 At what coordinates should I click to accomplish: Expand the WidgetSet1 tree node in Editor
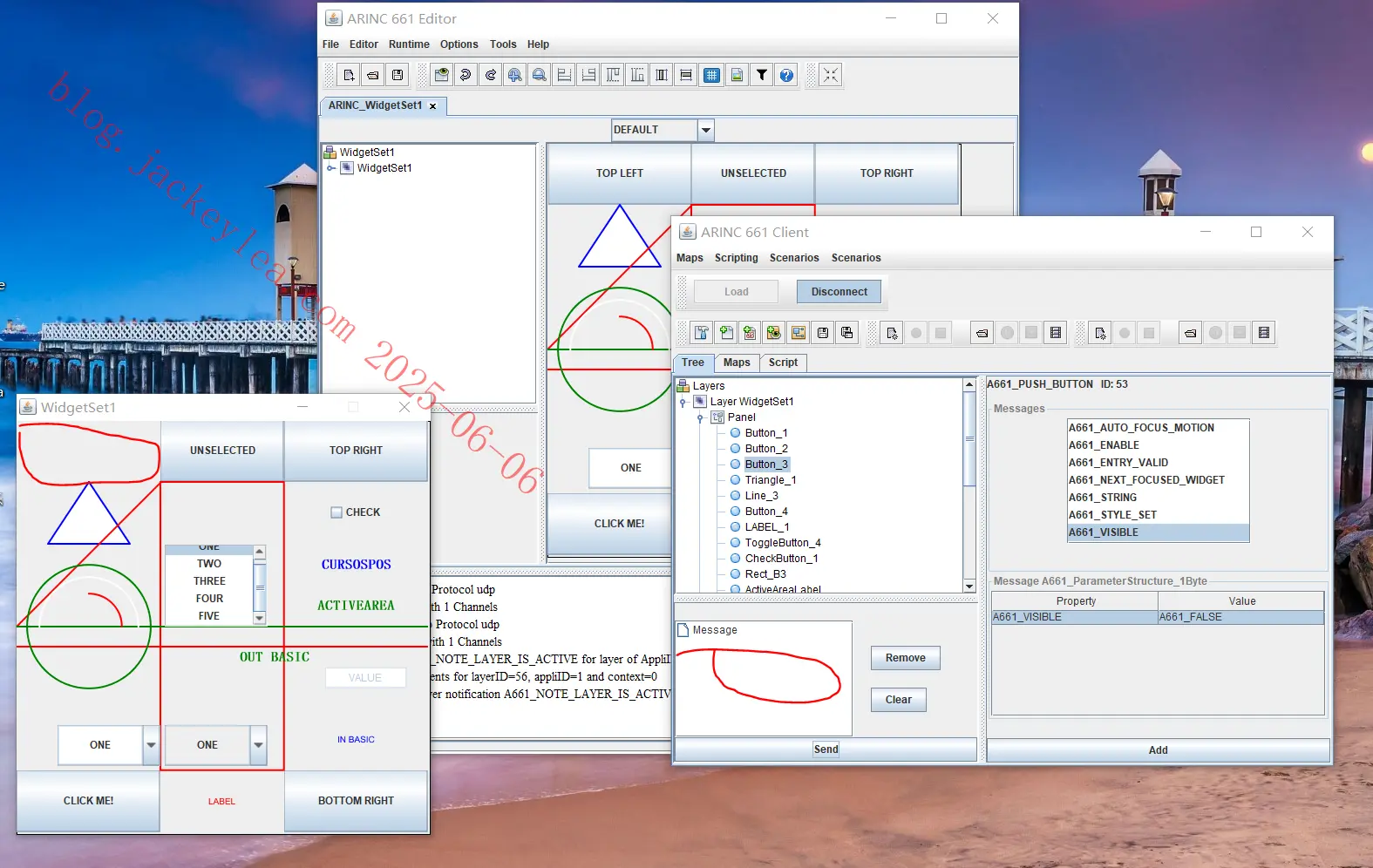point(331,168)
